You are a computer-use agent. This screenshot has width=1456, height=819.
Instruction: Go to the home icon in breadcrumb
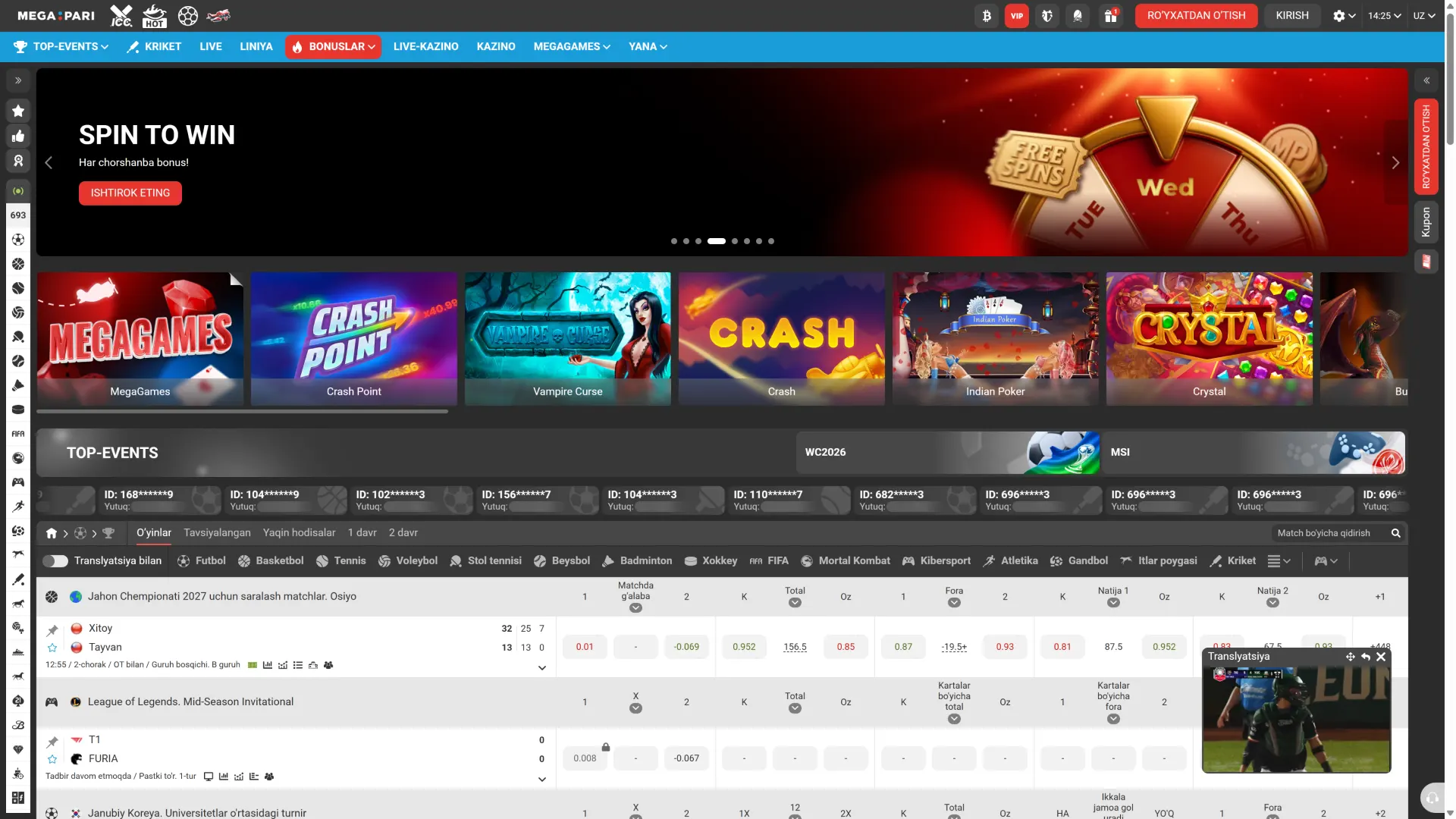point(52,533)
